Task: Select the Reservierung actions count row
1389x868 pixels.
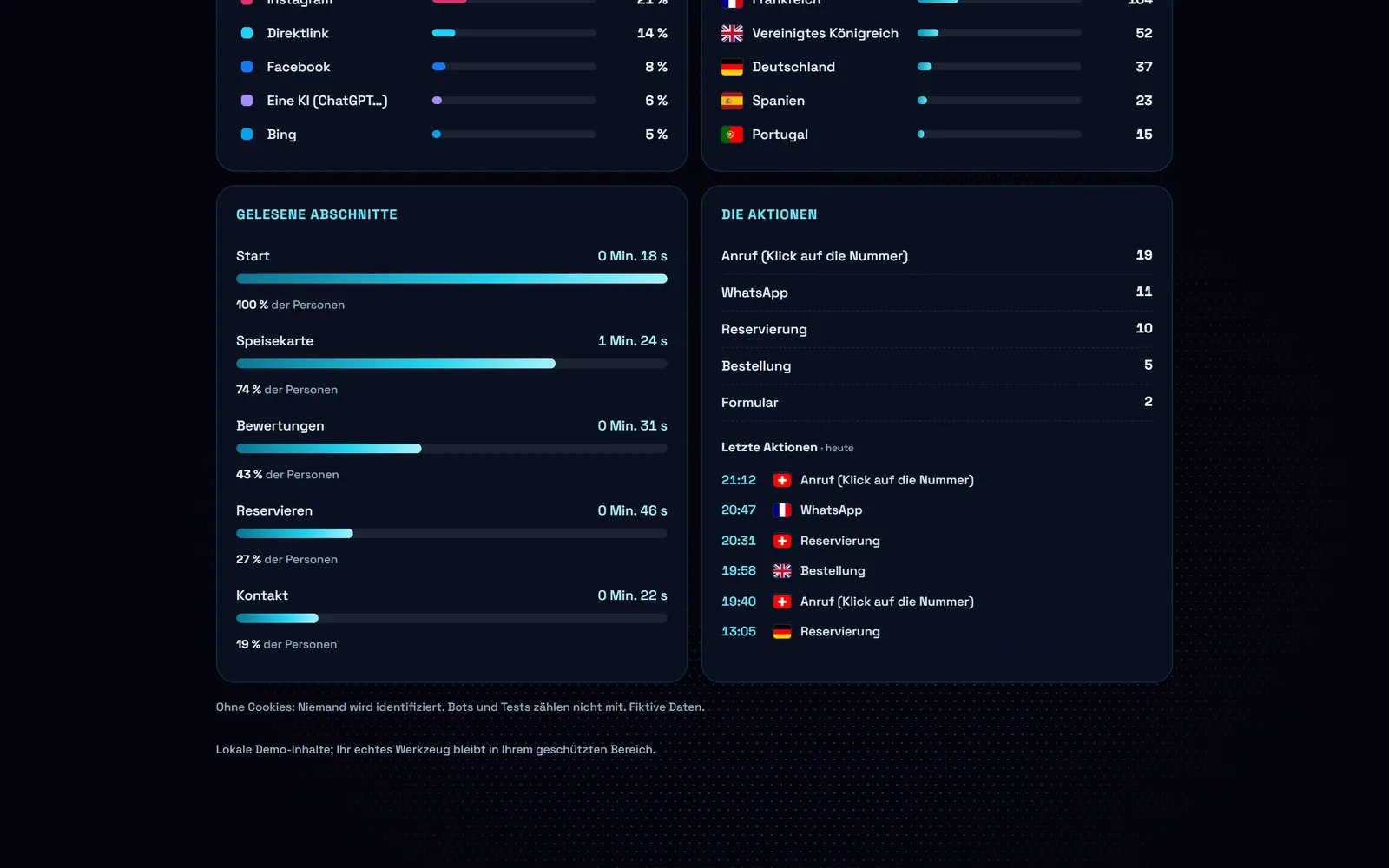Action: 937,329
